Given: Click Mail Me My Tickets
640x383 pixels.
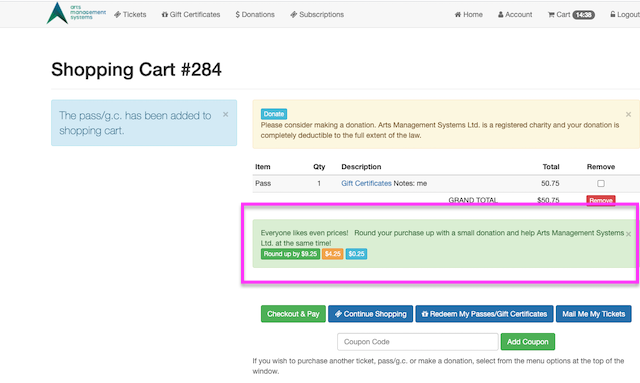Looking at the screenshot, I should pyautogui.click(x=593, y=314).
